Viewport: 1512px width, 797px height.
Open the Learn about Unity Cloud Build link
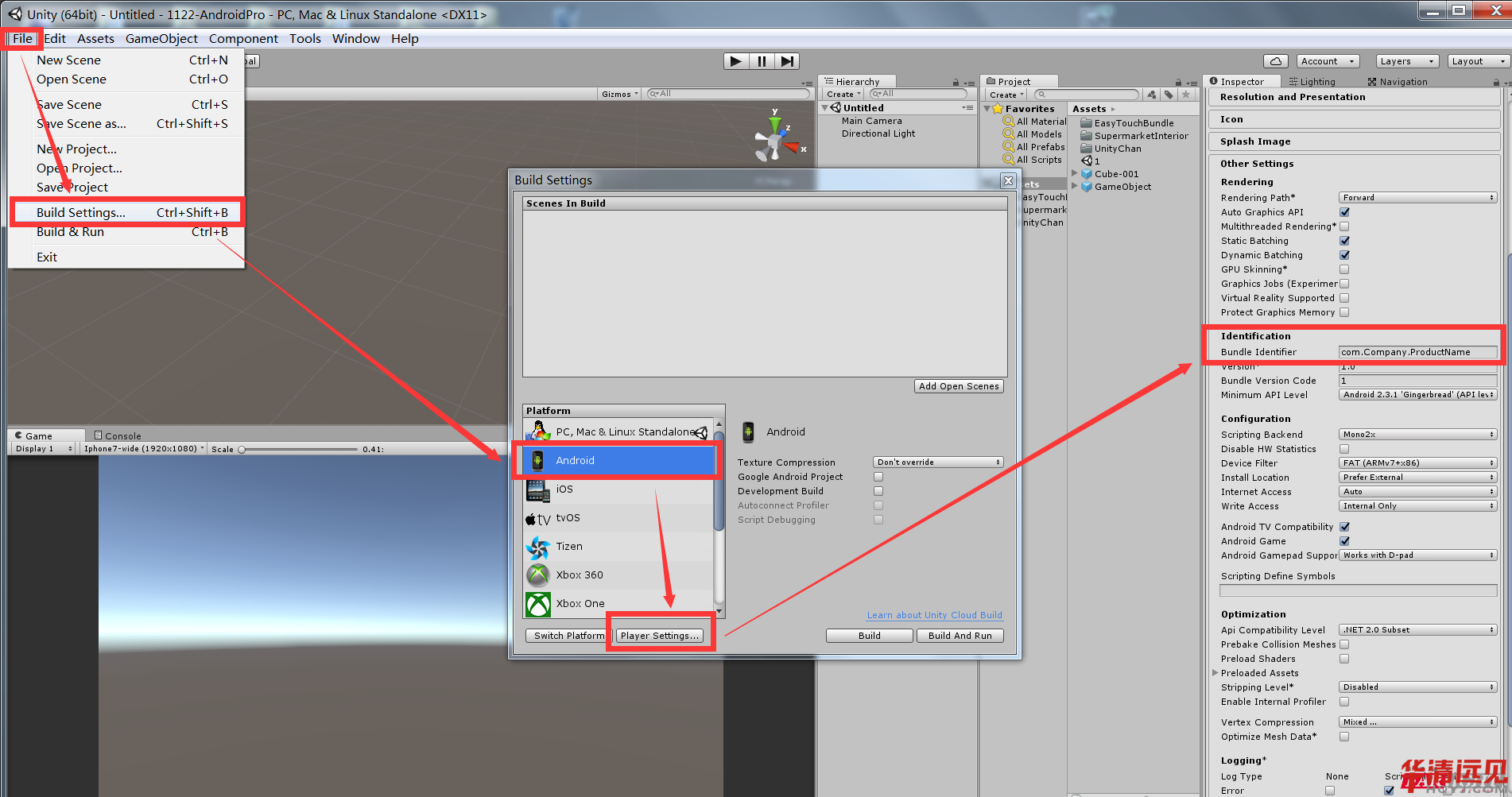[x=934, y=615]
